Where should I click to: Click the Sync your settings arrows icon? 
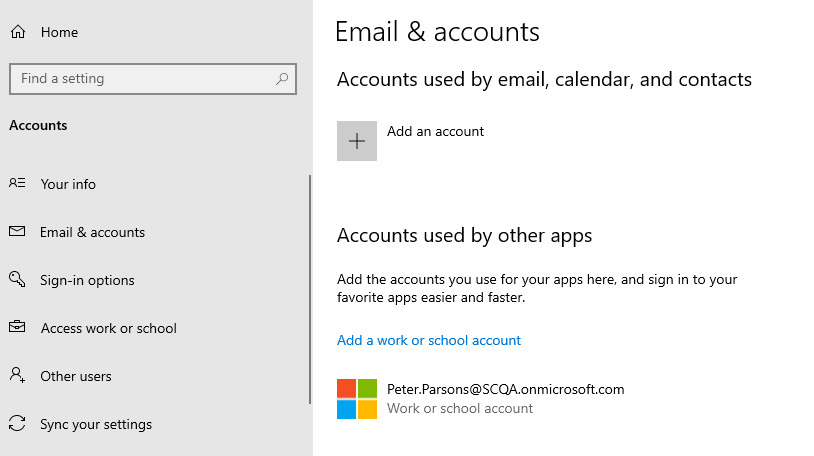pyautogui.click(x=17, y=423)
